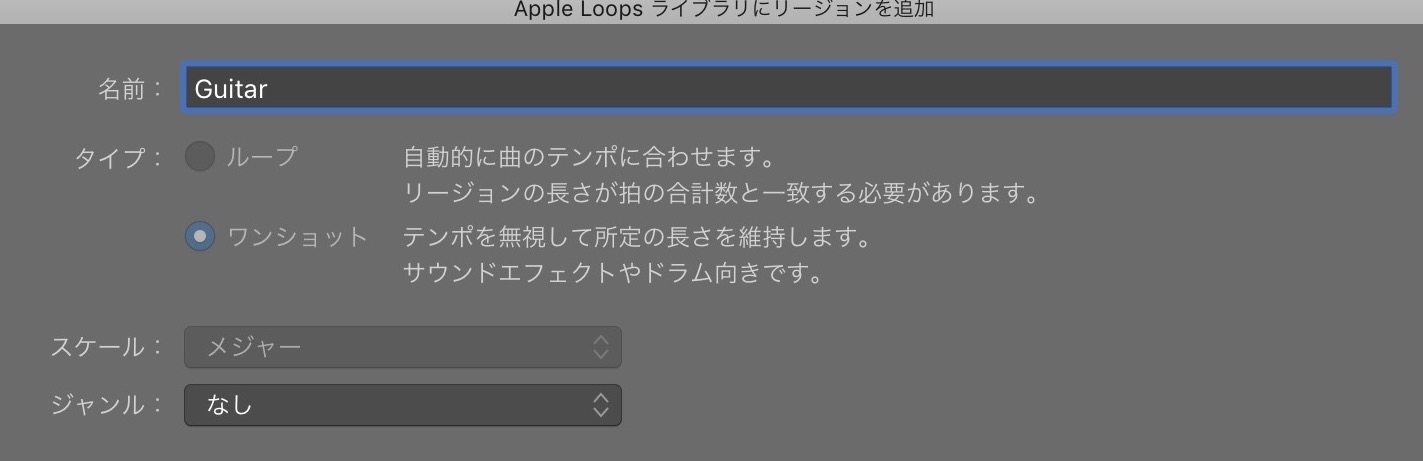Click the 名前 text field containing Guitar
1423x461 pixels.
point(788,88)
